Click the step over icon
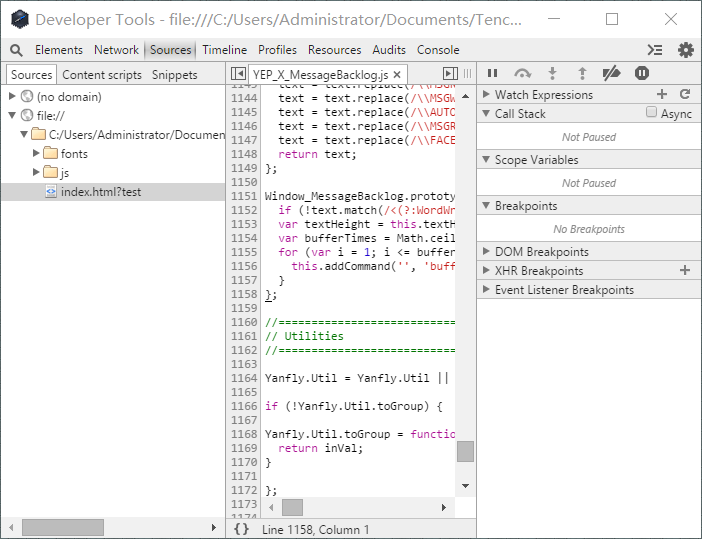Screen dimensions: 702x539 point(522,73)
